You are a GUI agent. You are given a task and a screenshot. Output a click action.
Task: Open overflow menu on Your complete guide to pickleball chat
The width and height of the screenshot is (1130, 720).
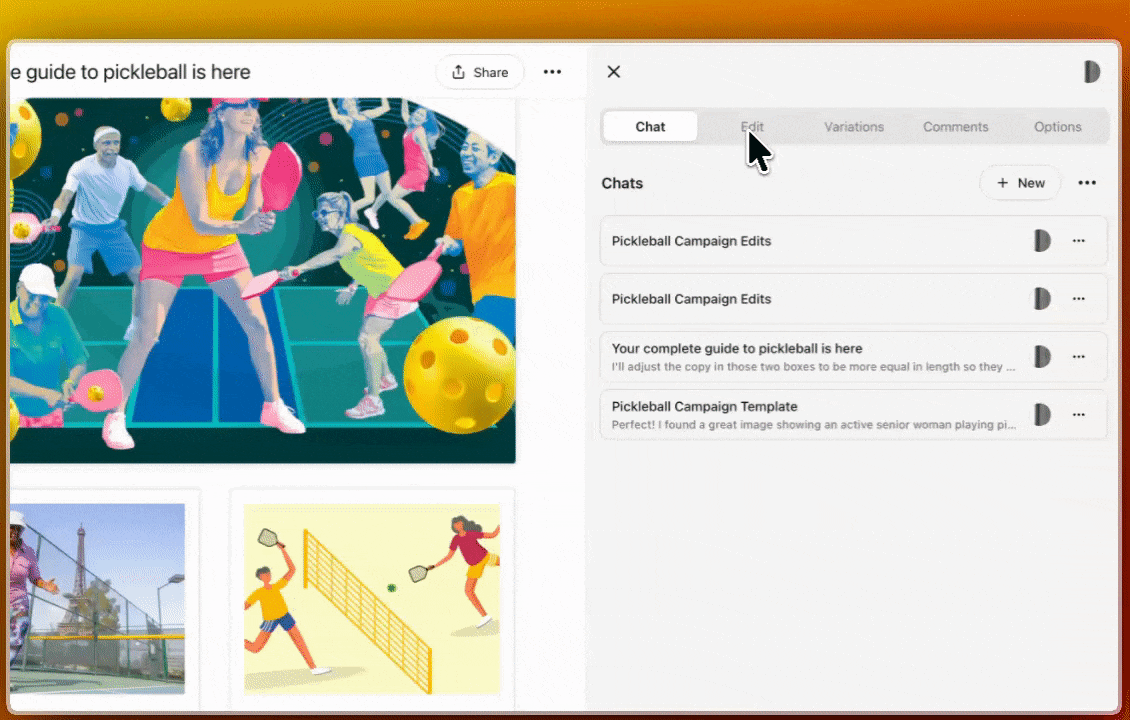(x=1077, y=357)
